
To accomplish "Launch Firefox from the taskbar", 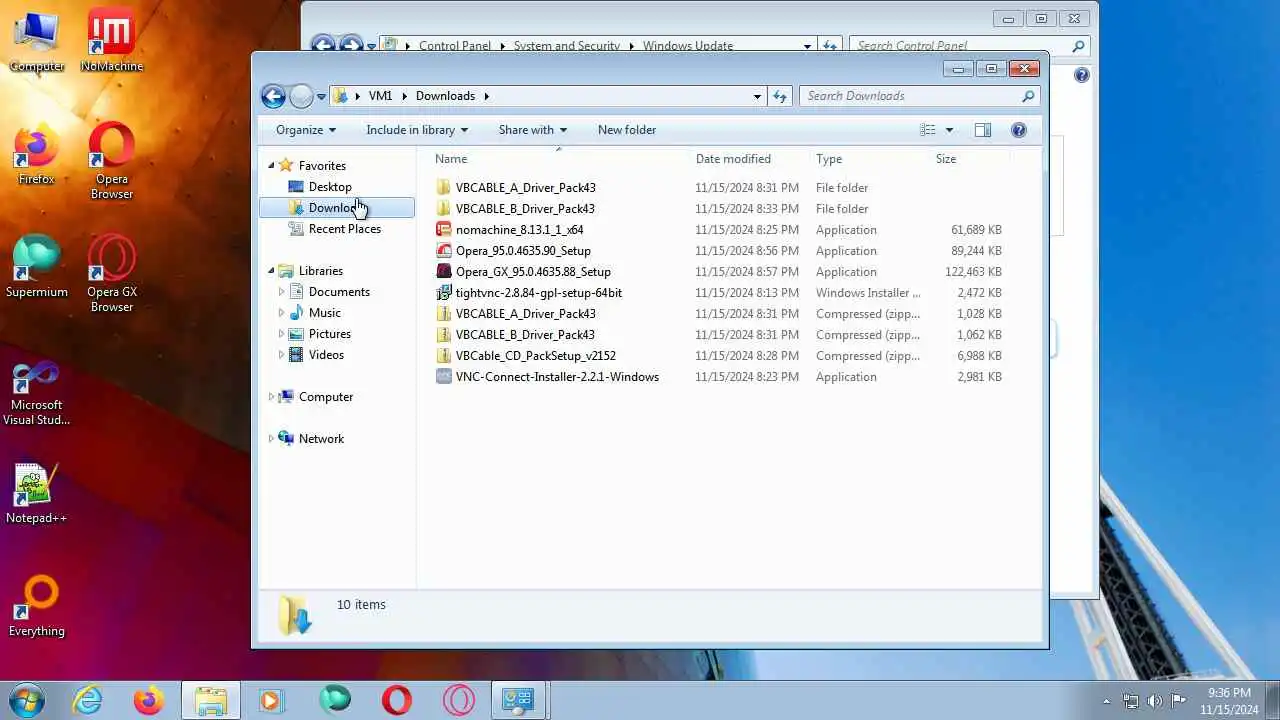I will [x=149, y=700].
